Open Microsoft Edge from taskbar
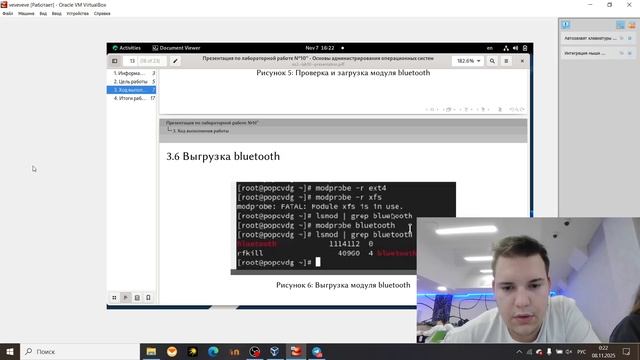Viewport: 640px width, 360px height. pyautogui.click(x=213, y=351)
